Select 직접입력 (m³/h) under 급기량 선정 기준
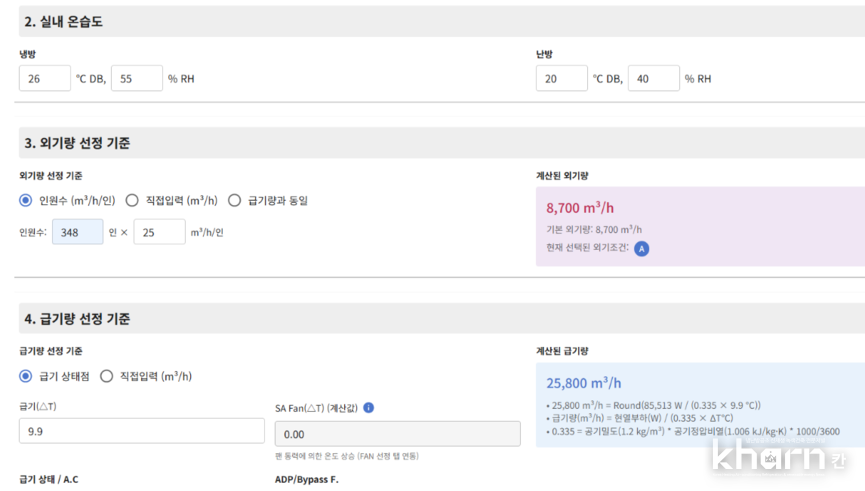Image resolution: width=865 pixels, height=491 pixels. click(107, 376)
